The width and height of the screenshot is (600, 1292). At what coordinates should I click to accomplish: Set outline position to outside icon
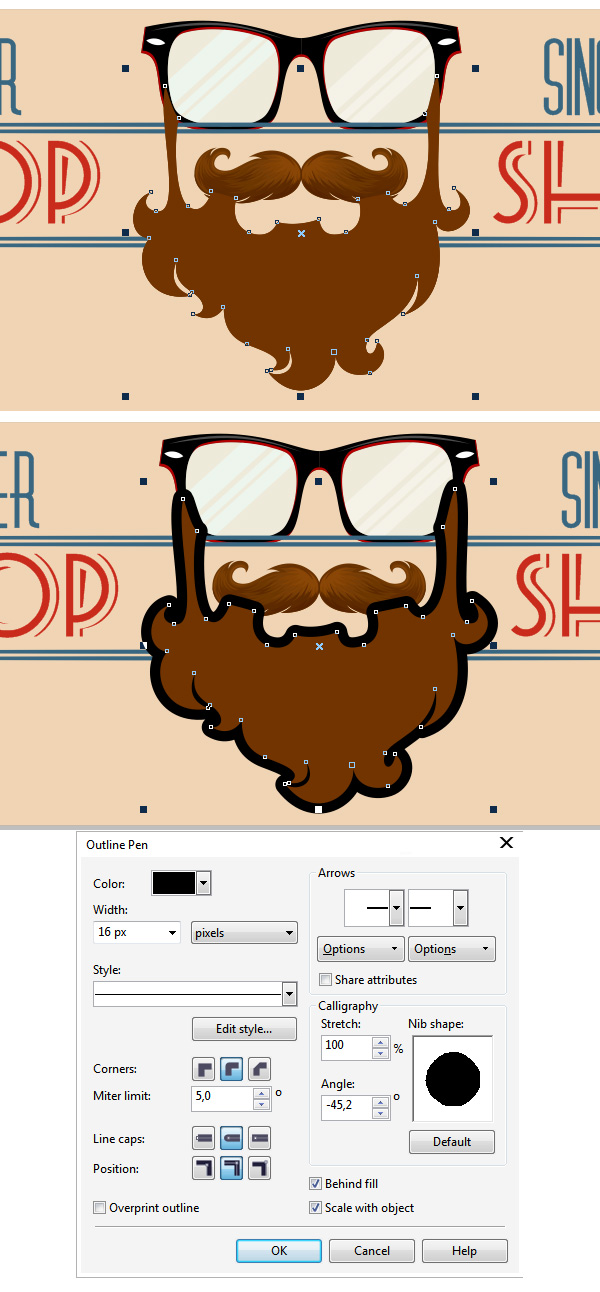pyautogui.click(x=205, y=1168)
